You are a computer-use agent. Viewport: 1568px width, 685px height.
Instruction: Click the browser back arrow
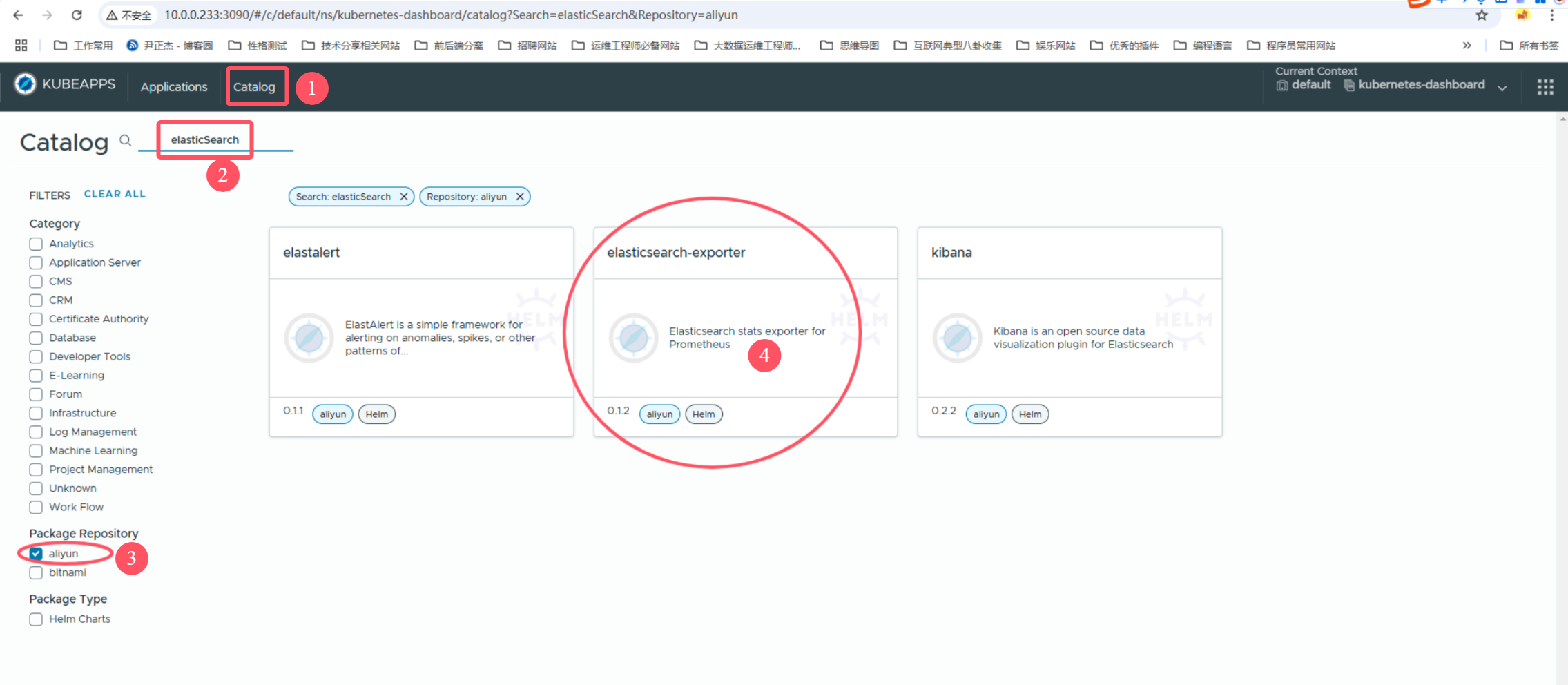19,15
